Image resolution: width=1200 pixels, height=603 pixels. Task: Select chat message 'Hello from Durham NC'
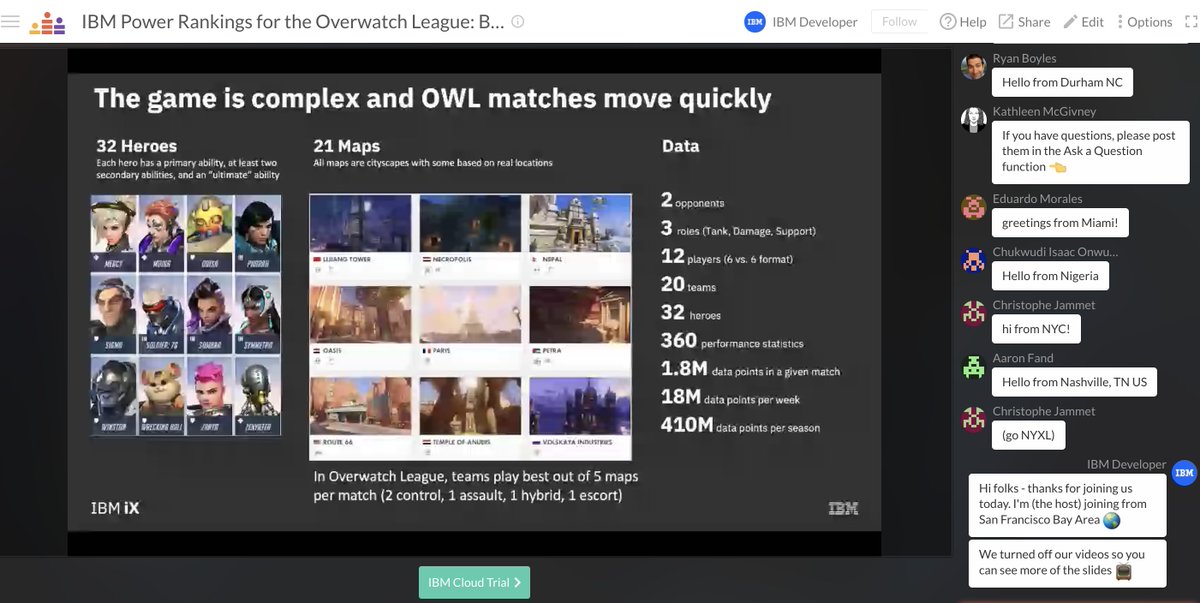click(x=1062, y=82)
